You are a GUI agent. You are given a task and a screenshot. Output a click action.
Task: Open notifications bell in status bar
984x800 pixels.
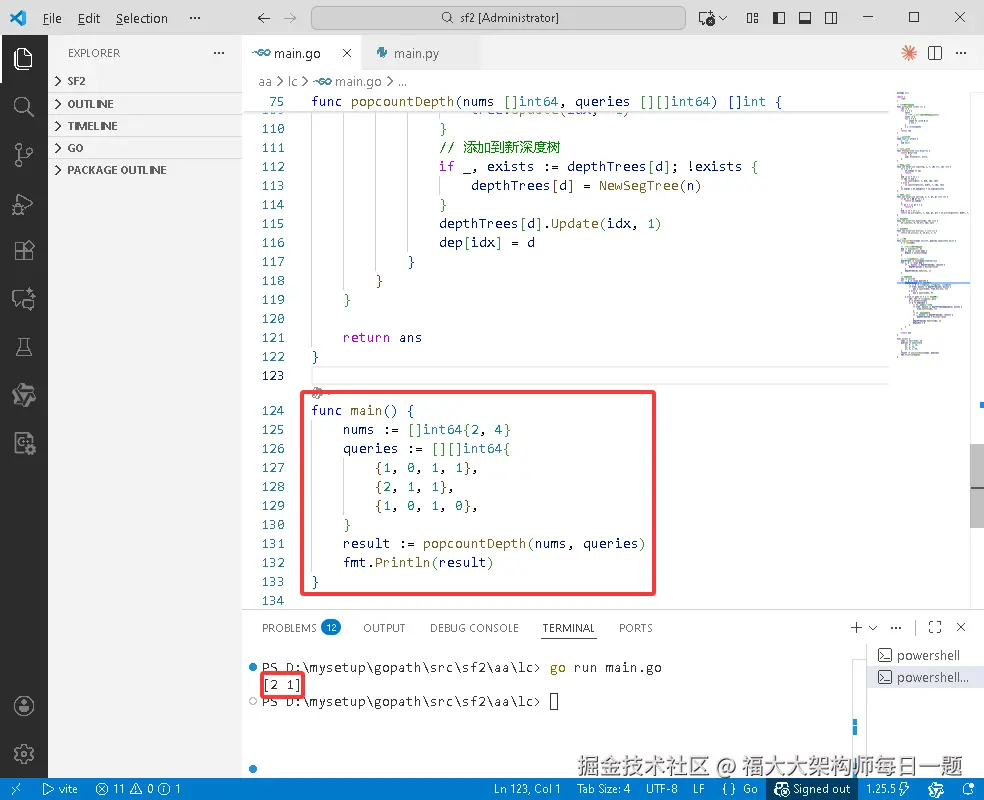point(968,789)
